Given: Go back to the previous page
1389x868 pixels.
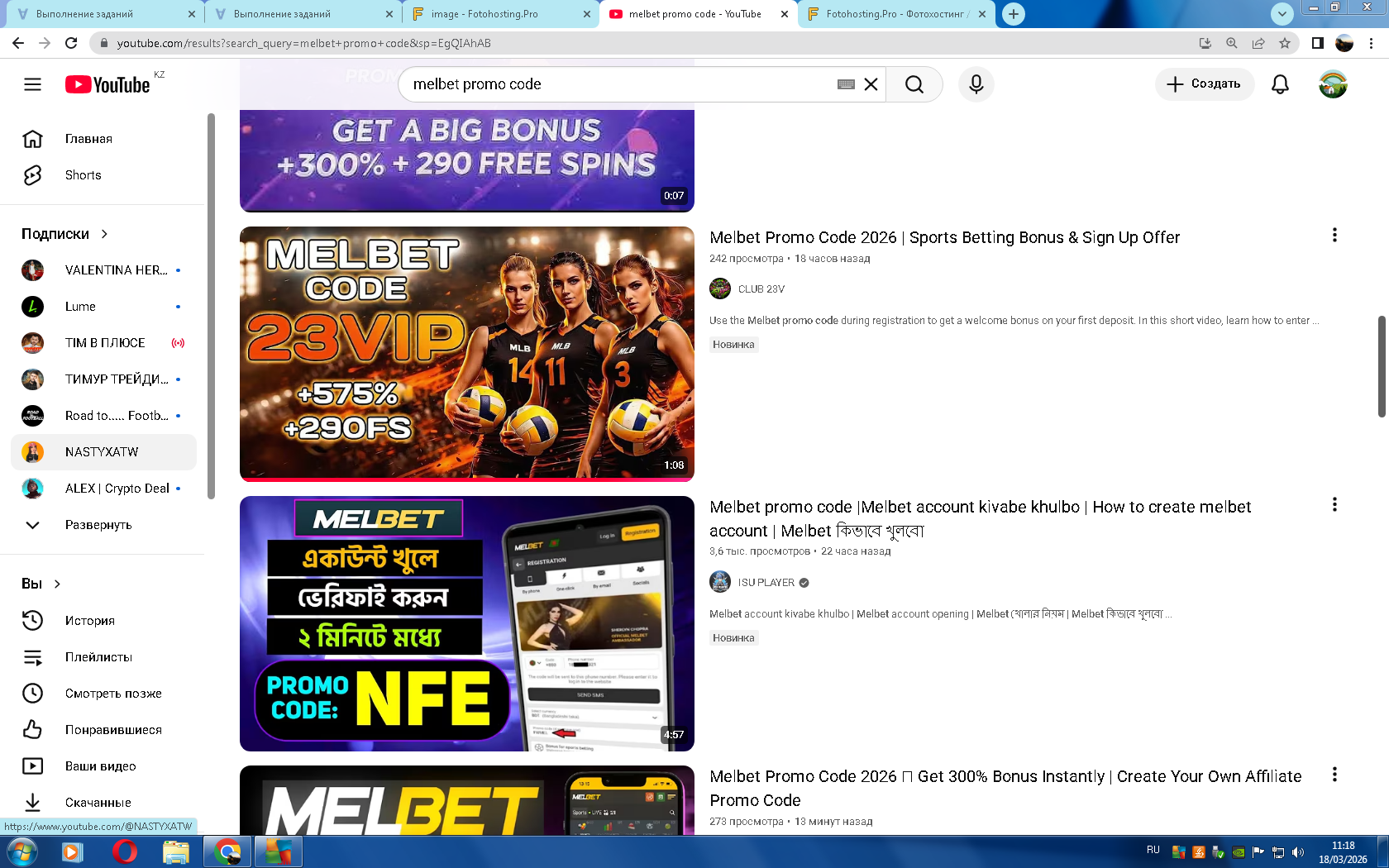Looking at the screenshot, I should pos(18,43).
